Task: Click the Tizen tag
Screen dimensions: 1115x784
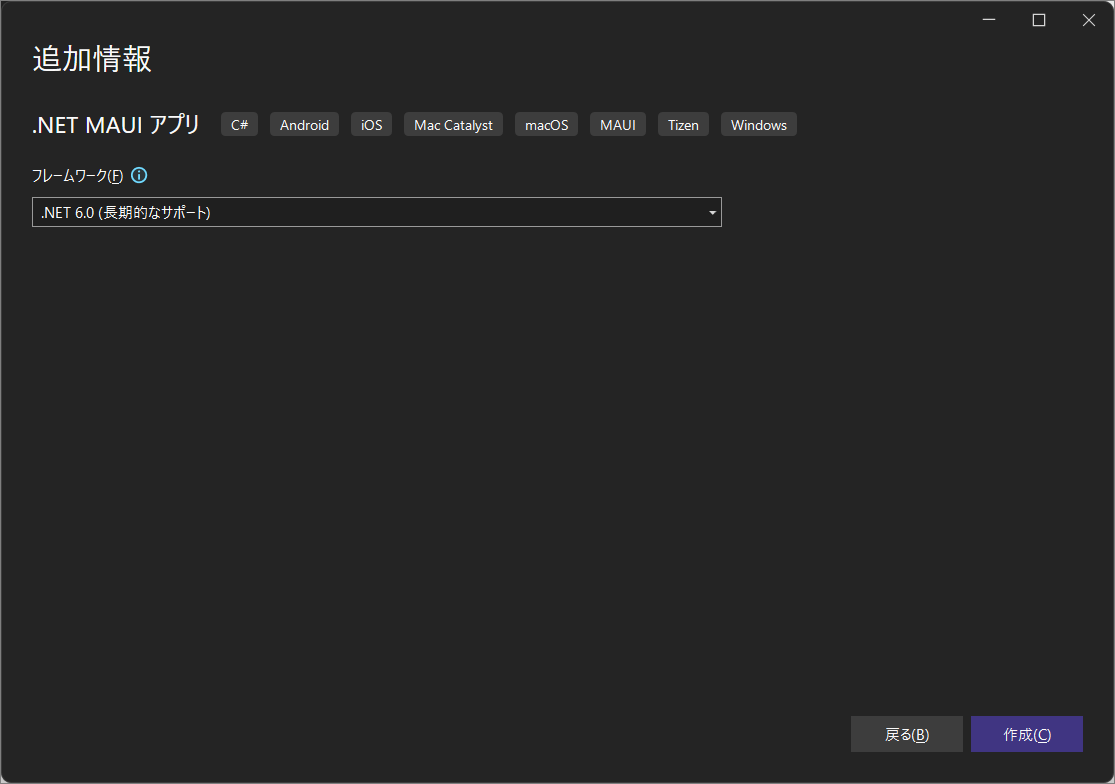Action: pos(683,124)
